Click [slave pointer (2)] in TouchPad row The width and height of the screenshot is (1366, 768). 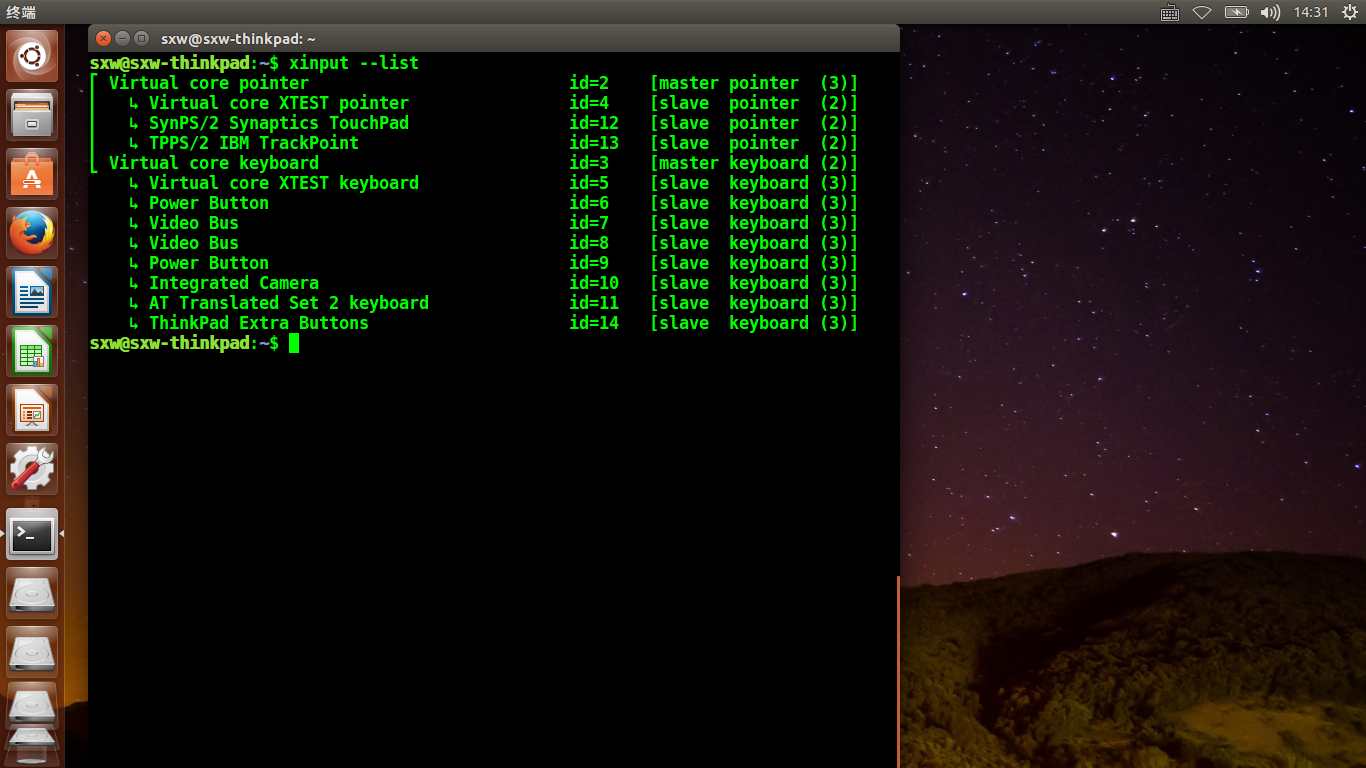point(754,123)
